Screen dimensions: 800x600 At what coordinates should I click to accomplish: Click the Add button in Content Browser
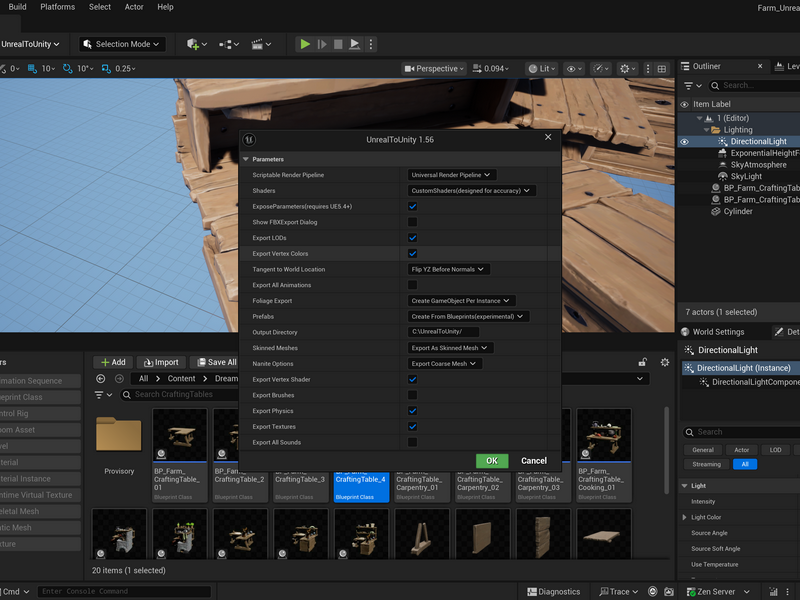113,362
